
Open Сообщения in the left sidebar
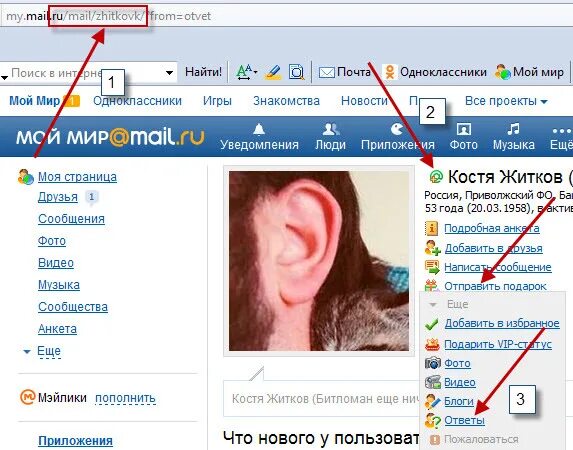click(71, 219)
